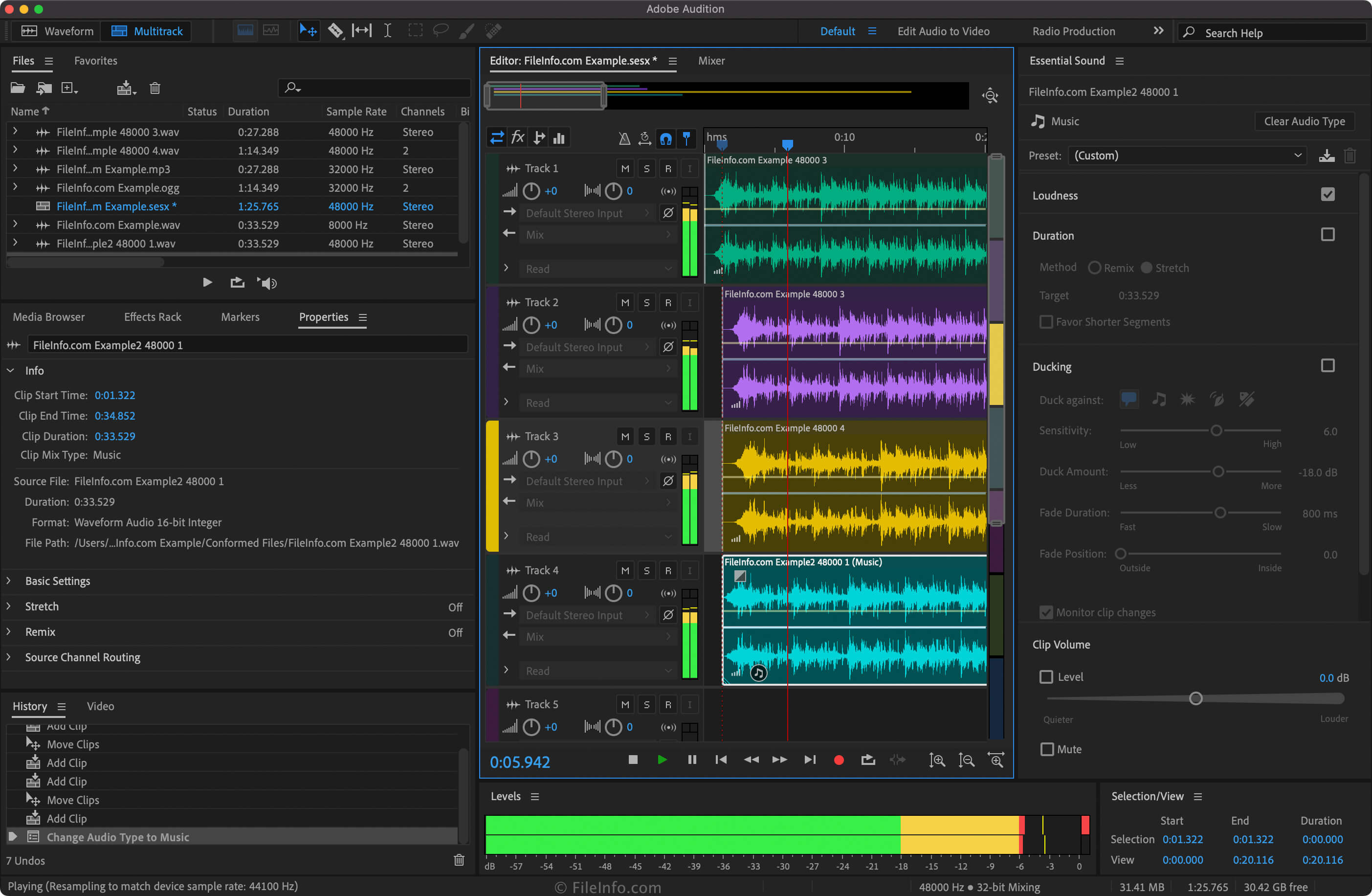Select the Markers panel tab
Screen dimensions: 1372x896
(239, 316)
